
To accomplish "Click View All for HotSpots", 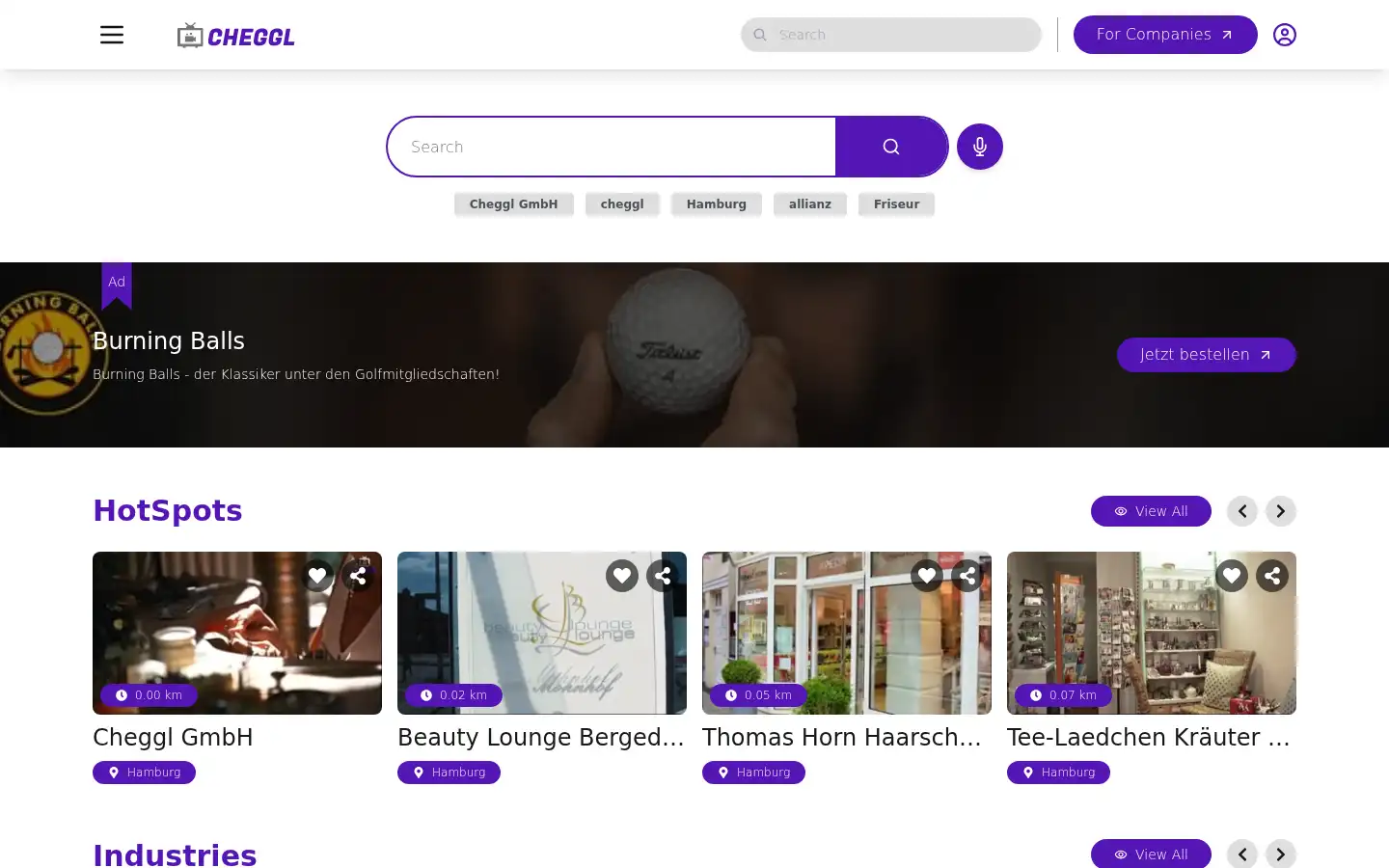I will click(1151, 511).
